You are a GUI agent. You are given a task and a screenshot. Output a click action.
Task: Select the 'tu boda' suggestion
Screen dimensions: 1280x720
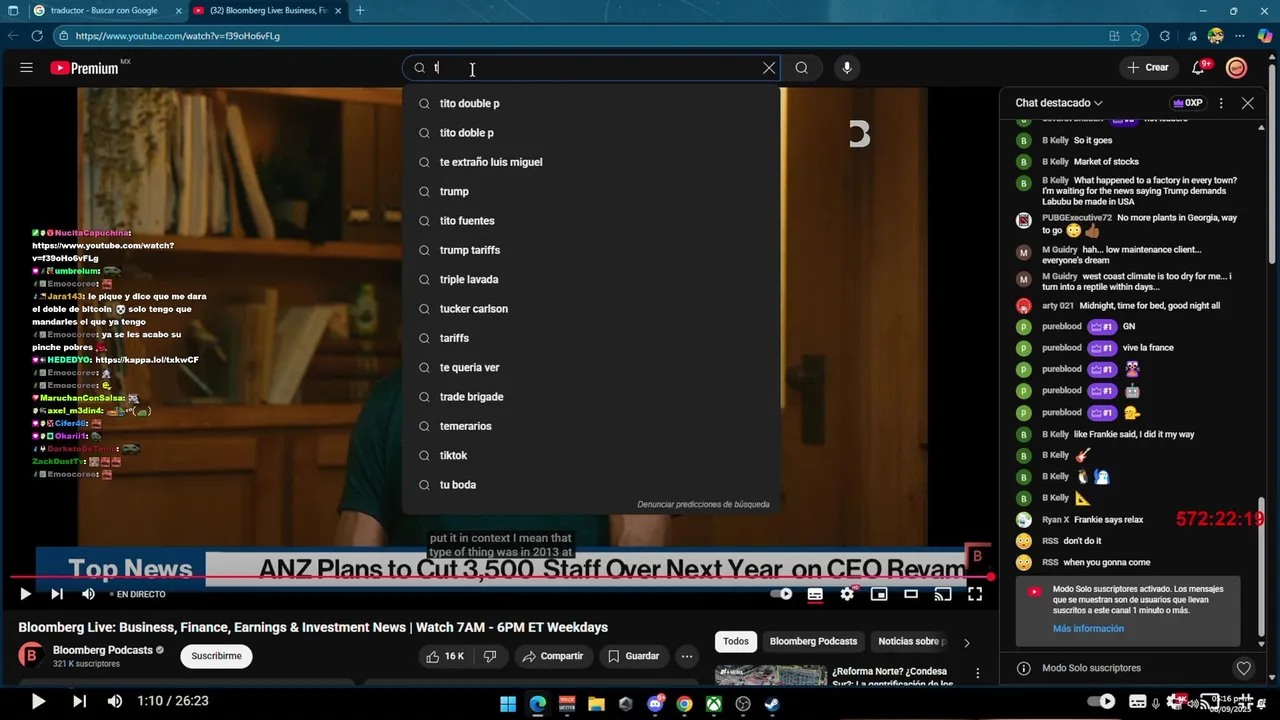tap(590, 485)
